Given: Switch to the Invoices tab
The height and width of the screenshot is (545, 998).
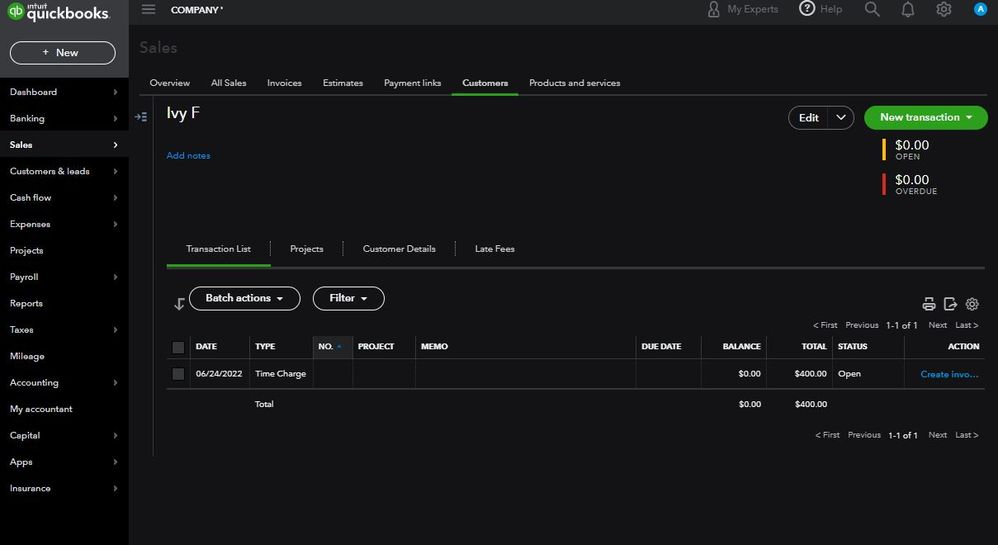Looking at the screenshot, I should coord(284,83).
